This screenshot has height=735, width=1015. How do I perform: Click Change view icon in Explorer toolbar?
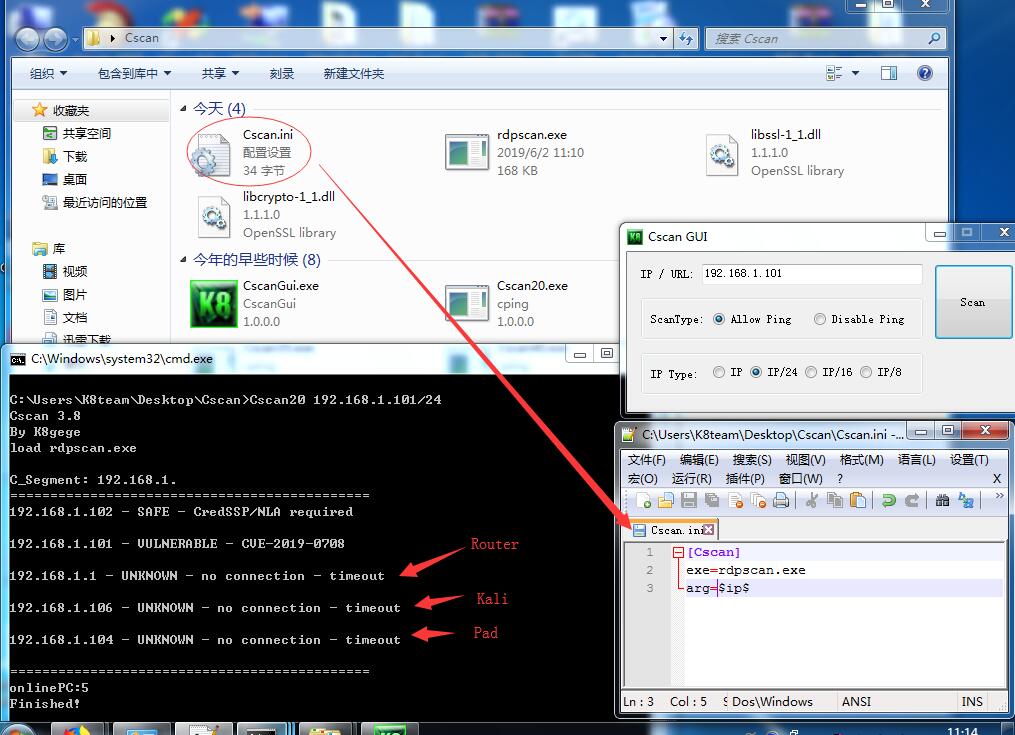coord(834,73)
